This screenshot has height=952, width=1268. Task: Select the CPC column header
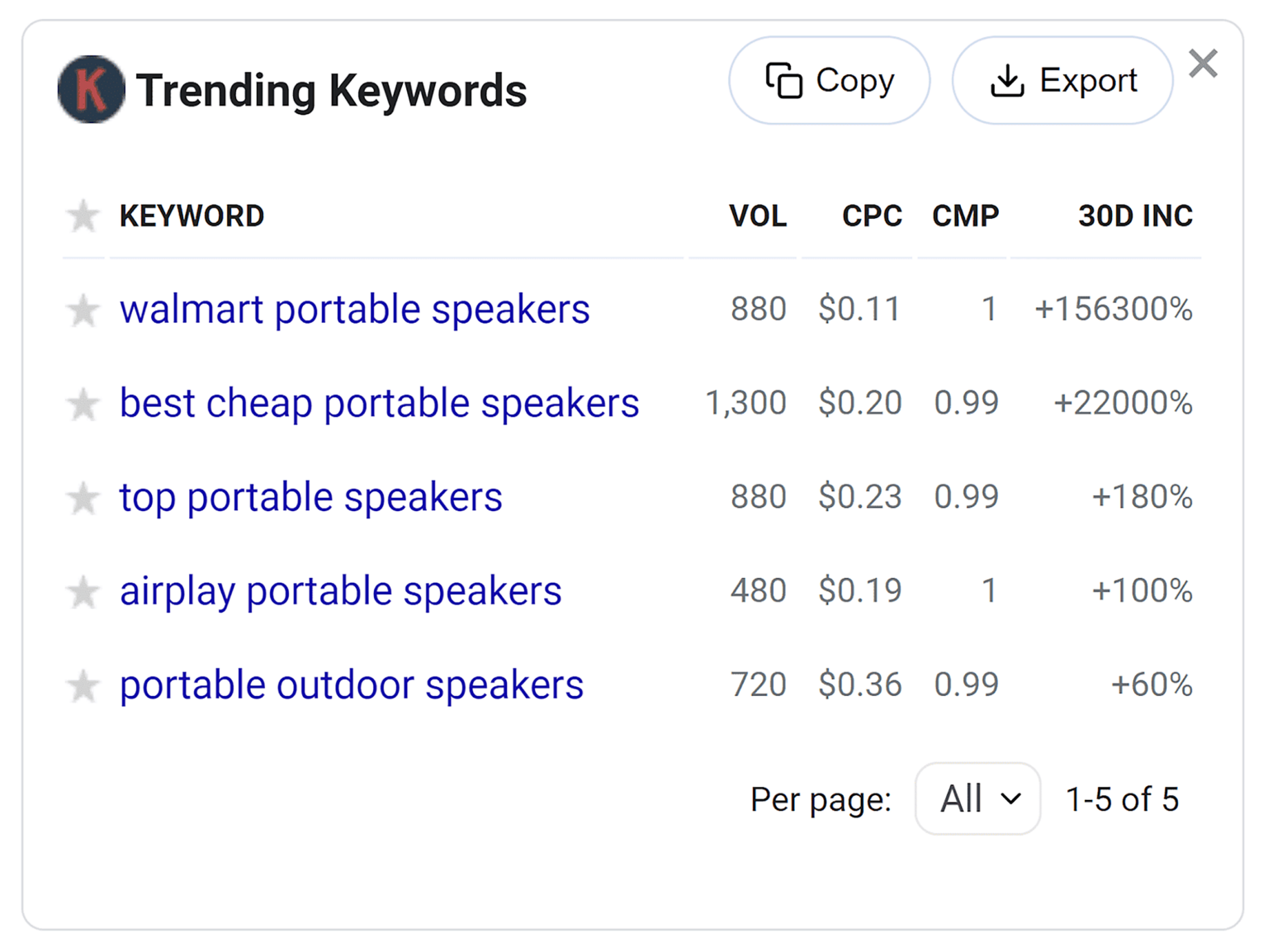click(871, 216)
